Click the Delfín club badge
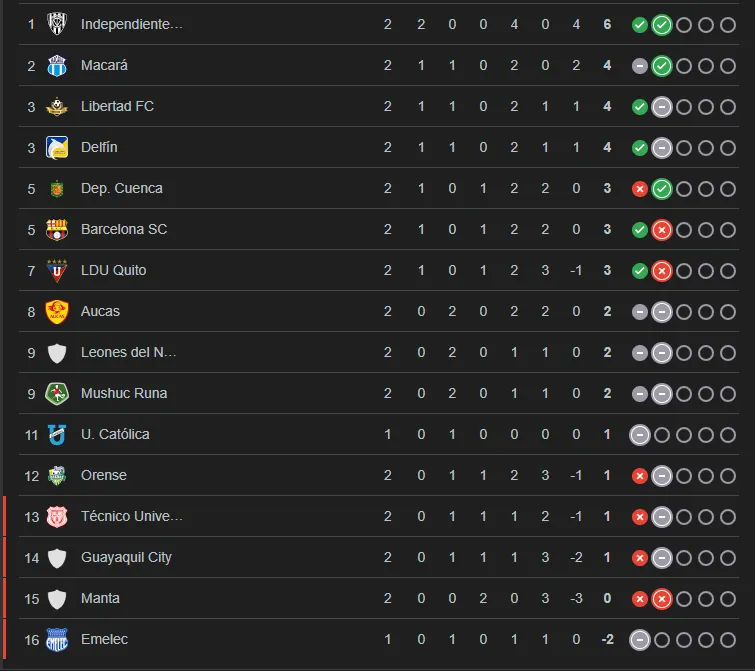 [x=57, y=147]
